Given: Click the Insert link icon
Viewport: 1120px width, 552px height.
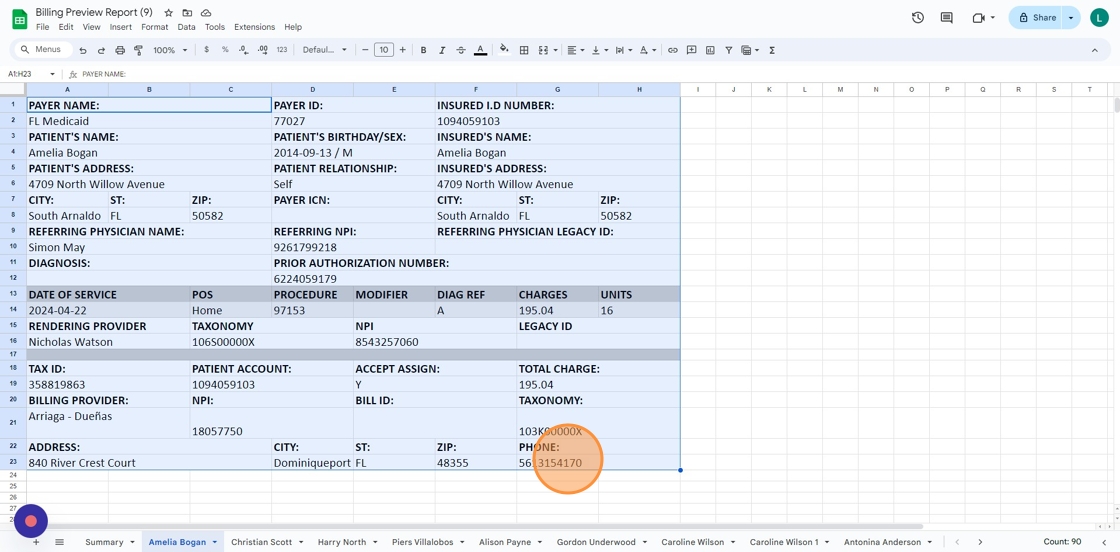Looking at the screenshot, I should 672,50.
